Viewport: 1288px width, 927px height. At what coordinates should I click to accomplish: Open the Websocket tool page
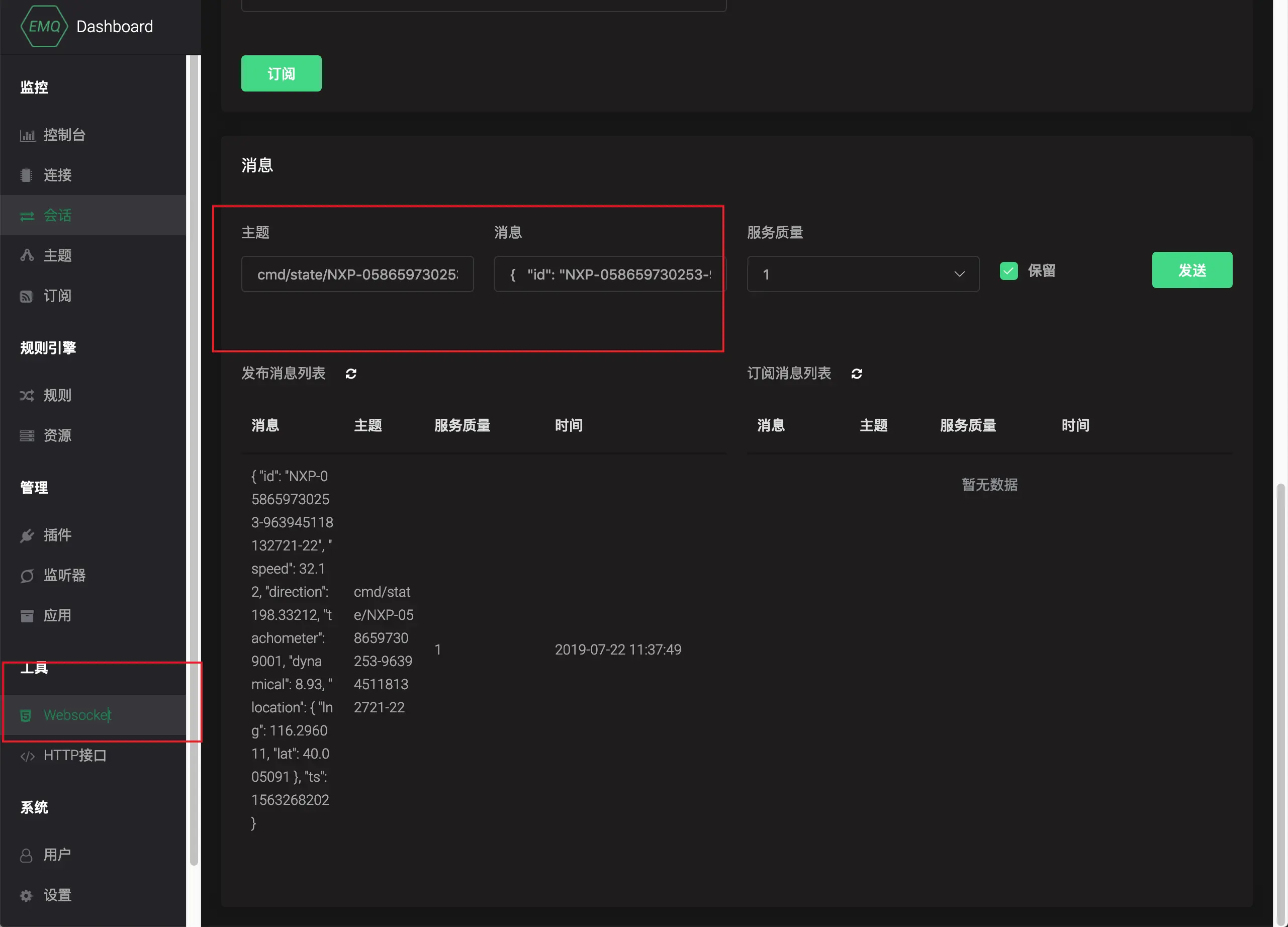coord(77,714)
